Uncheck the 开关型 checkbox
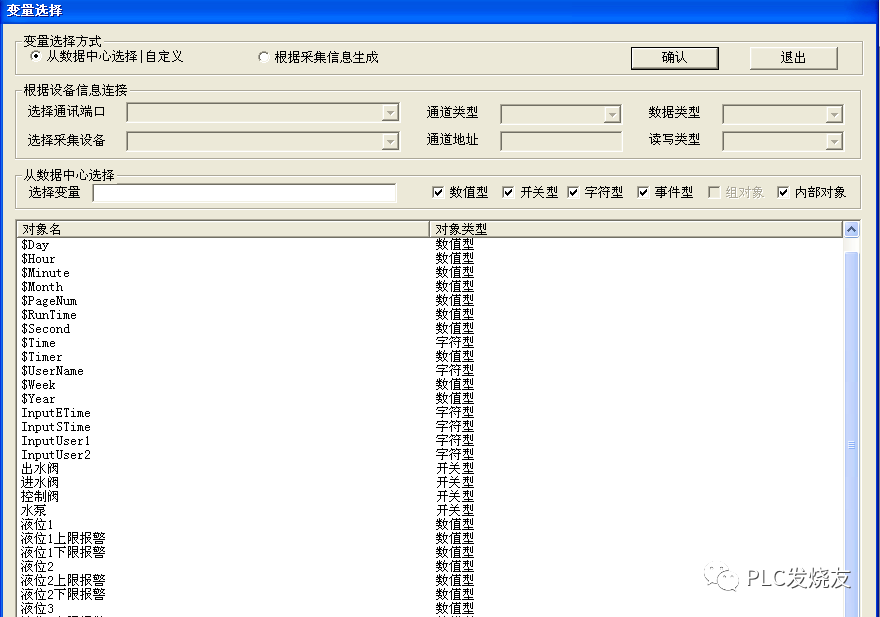880x617 pixels. (x=507, y=193)
